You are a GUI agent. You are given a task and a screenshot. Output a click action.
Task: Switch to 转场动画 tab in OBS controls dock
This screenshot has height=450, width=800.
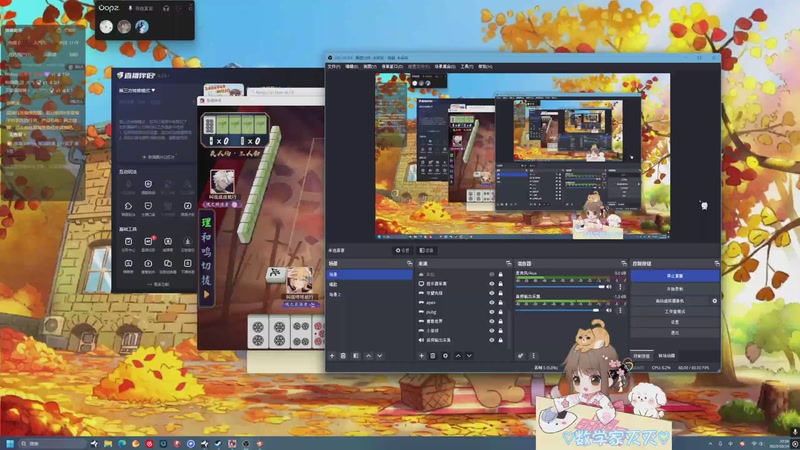(x=666, y=356)
